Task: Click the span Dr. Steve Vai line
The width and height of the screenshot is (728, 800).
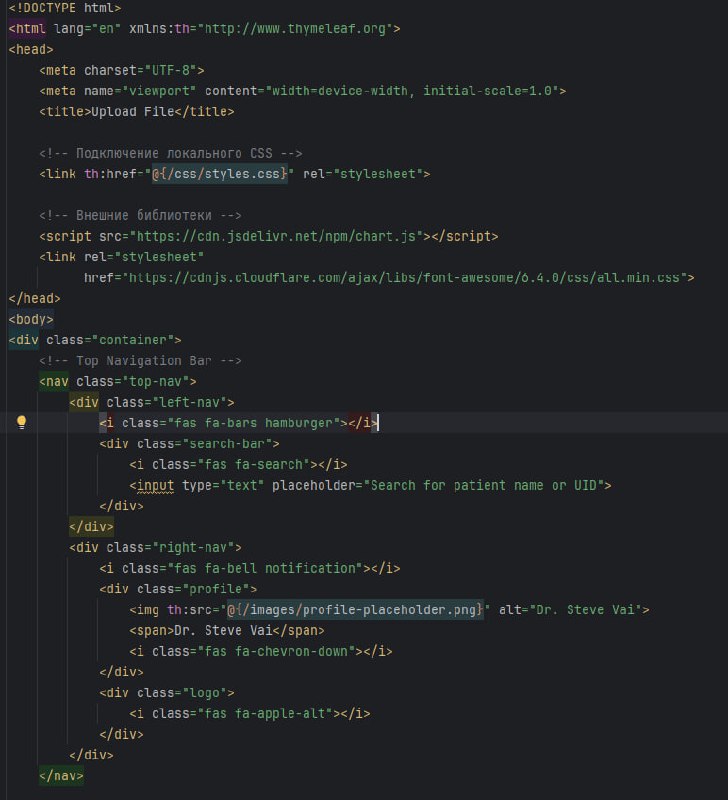Action: [x=227, y=631]
